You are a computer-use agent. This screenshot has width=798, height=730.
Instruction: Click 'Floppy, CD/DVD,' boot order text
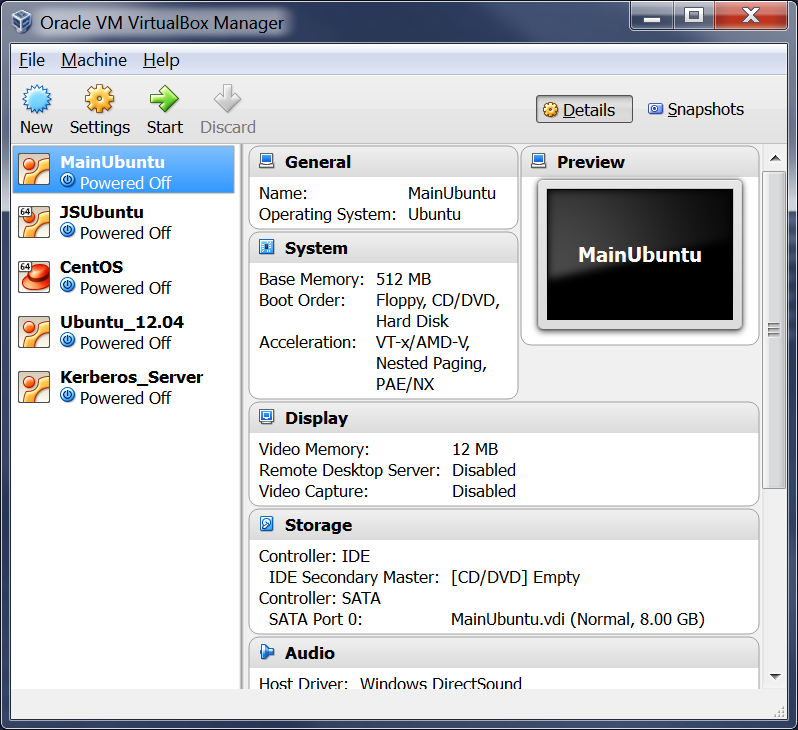pos(438,300)
